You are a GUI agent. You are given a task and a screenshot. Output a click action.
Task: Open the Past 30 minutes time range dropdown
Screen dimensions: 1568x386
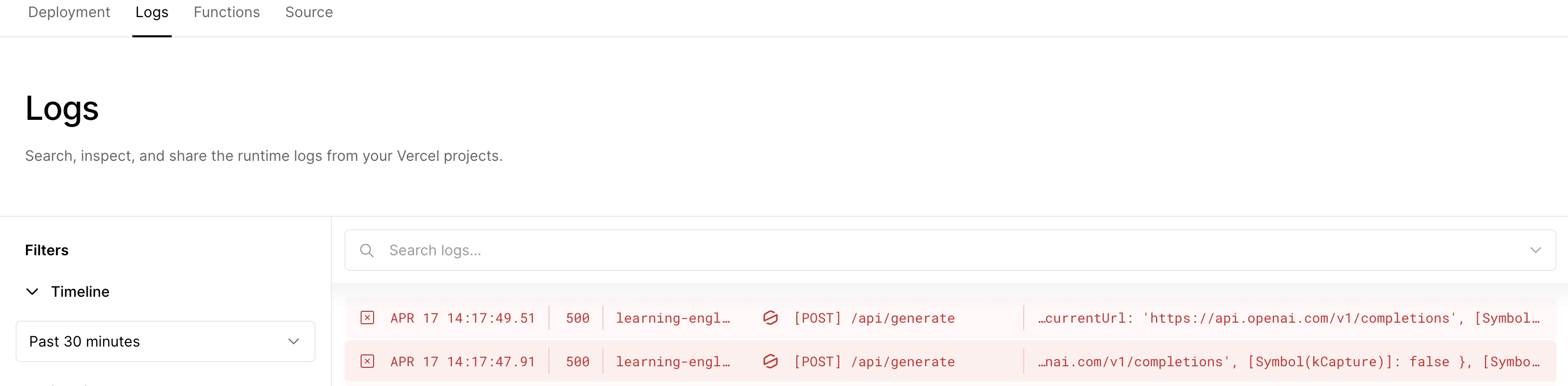[166, 341]
